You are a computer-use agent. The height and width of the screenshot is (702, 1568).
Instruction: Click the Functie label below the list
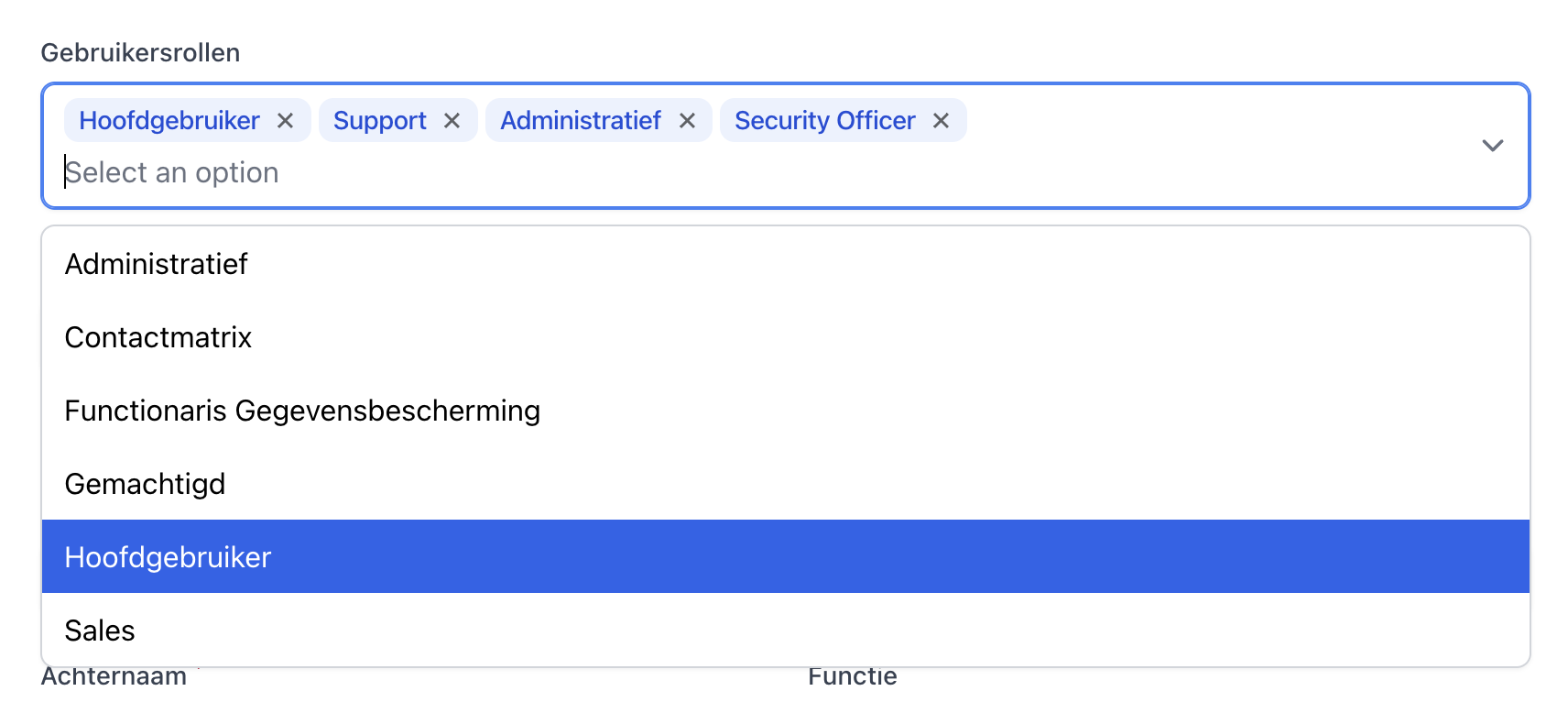point(852,678)
